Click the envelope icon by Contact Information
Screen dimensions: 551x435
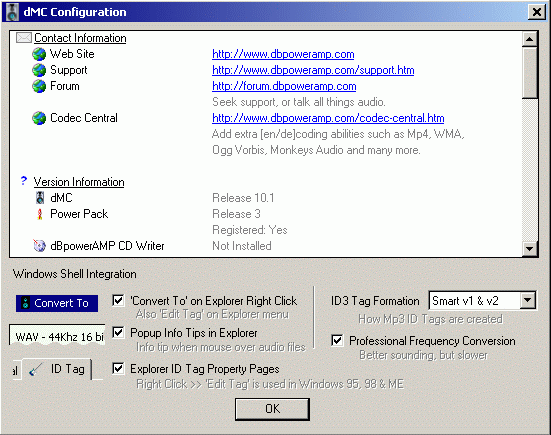tap(24, 38)
